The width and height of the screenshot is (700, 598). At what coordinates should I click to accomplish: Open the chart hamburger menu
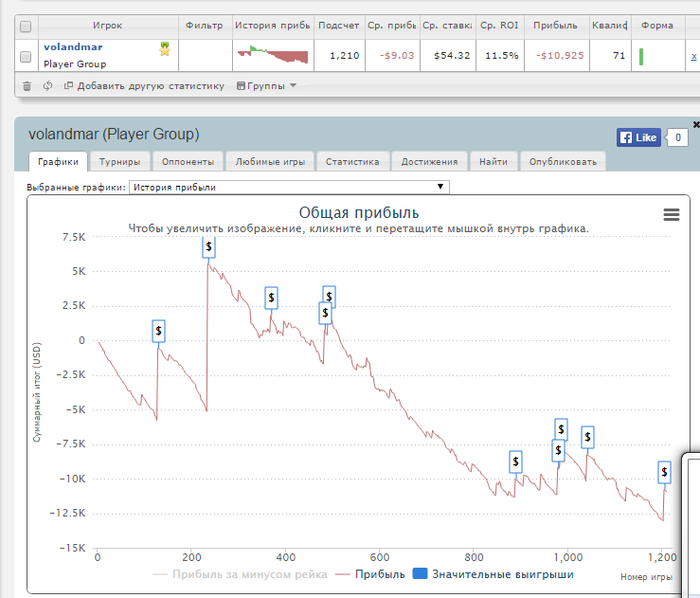[671, 214]
